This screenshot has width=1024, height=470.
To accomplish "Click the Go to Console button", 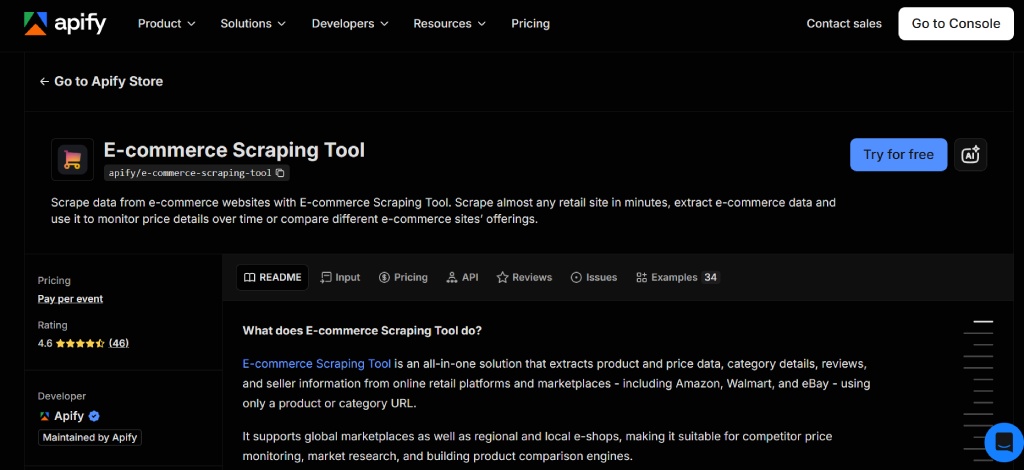I will coord(955,24).
